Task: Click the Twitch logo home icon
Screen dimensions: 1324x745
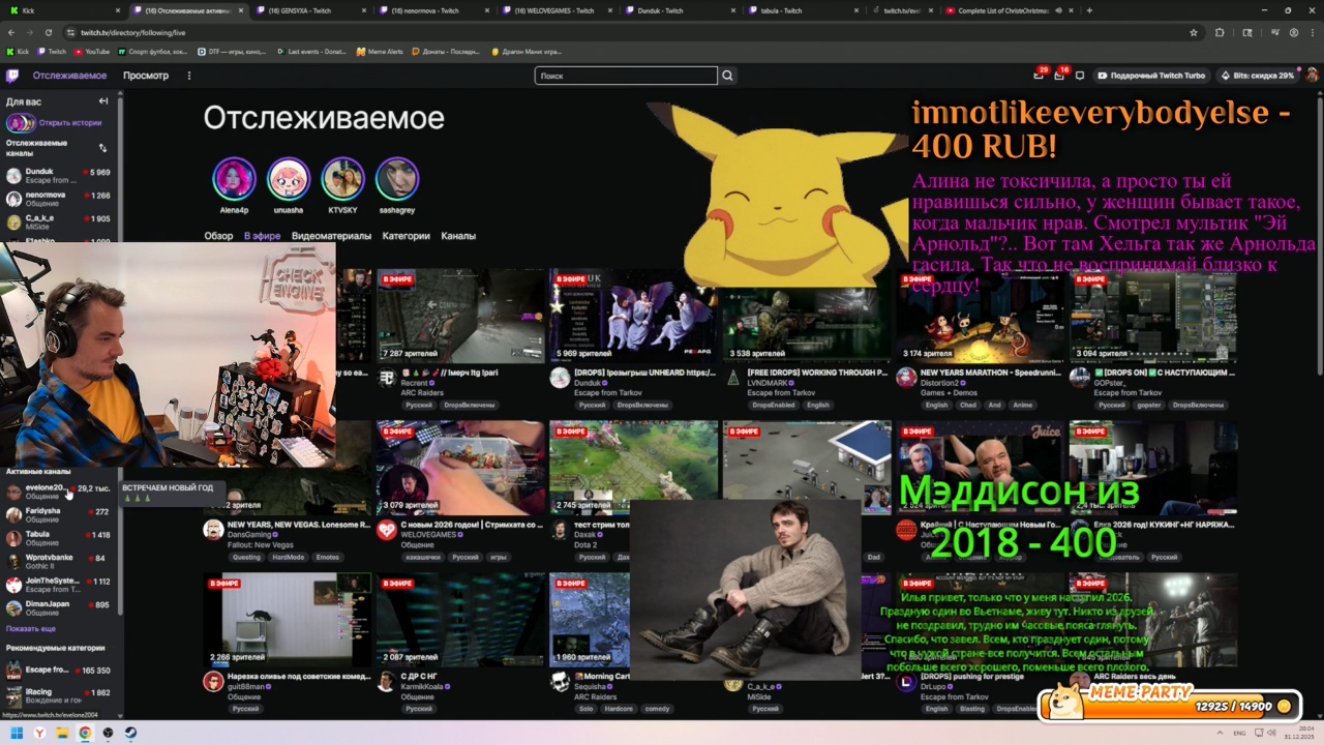Action: click(12, 76)
